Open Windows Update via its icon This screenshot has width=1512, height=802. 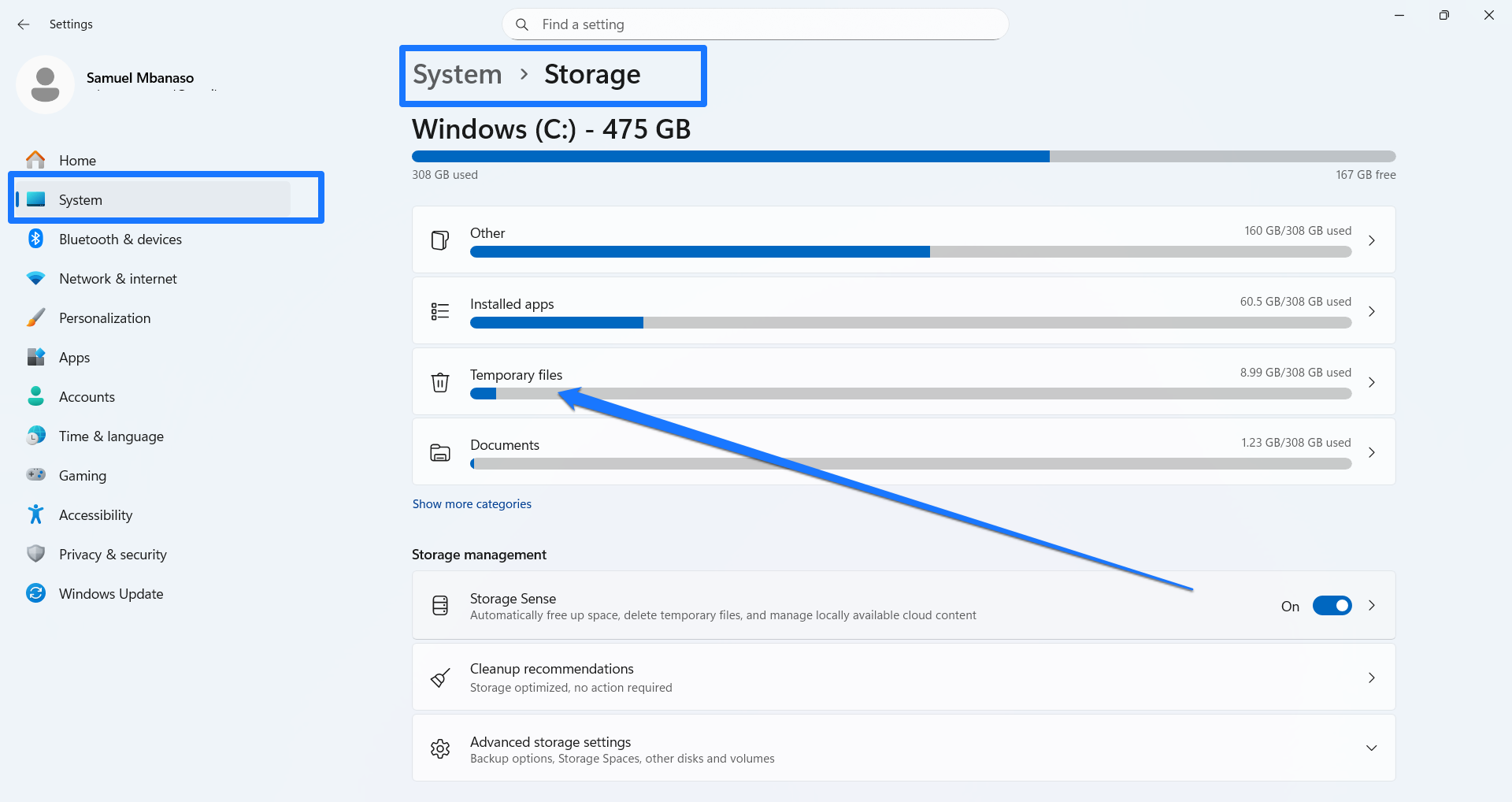click(x=35, y=593)
